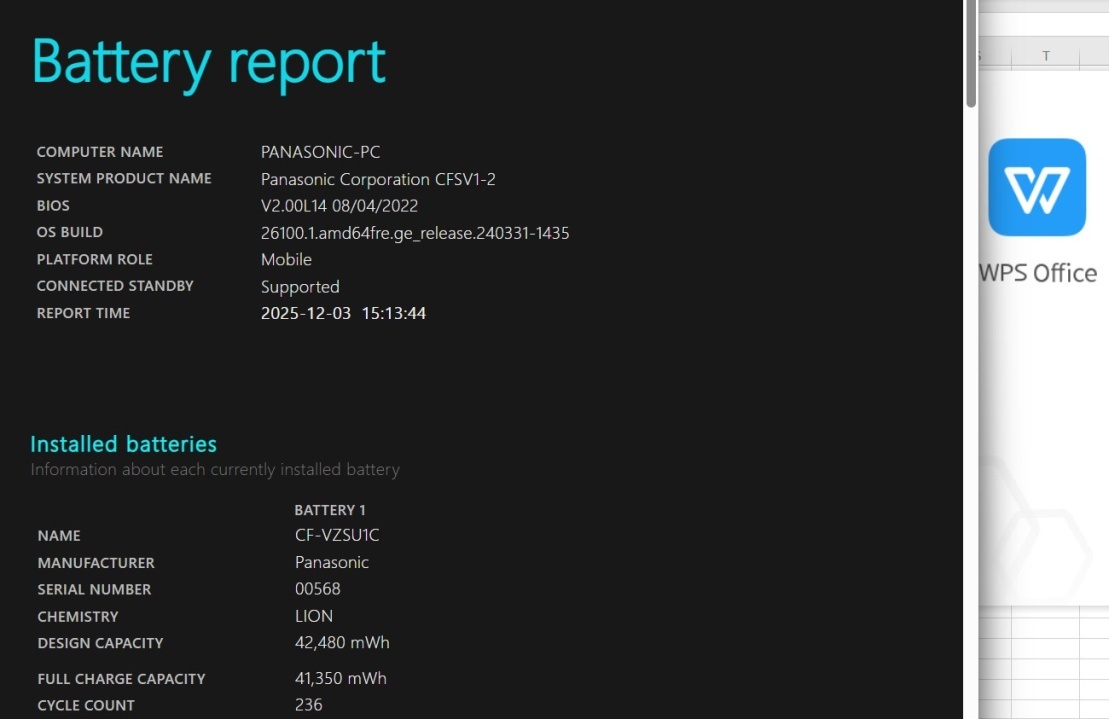Viewport: 1109px width, 719px height.
Task: Click the SYSTEM PRODUCT NAME label
Action: pyautogui.click(x=124, y=179)
